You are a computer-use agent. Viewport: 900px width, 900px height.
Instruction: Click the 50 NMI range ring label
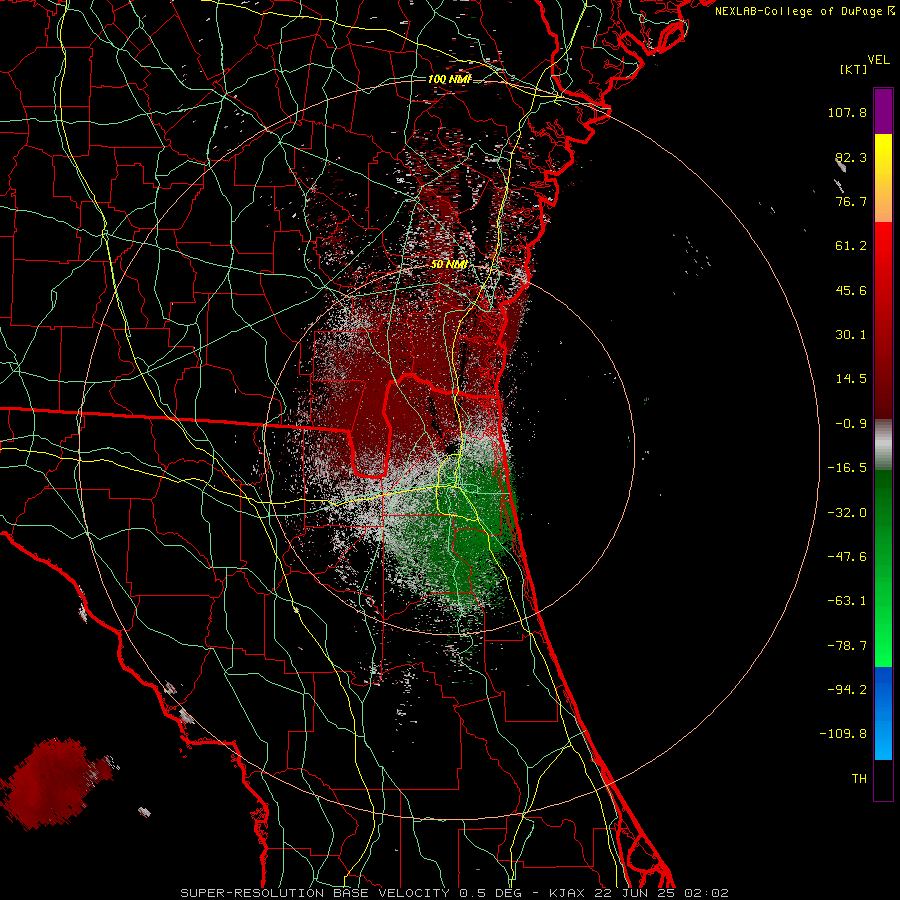(449, 264)
